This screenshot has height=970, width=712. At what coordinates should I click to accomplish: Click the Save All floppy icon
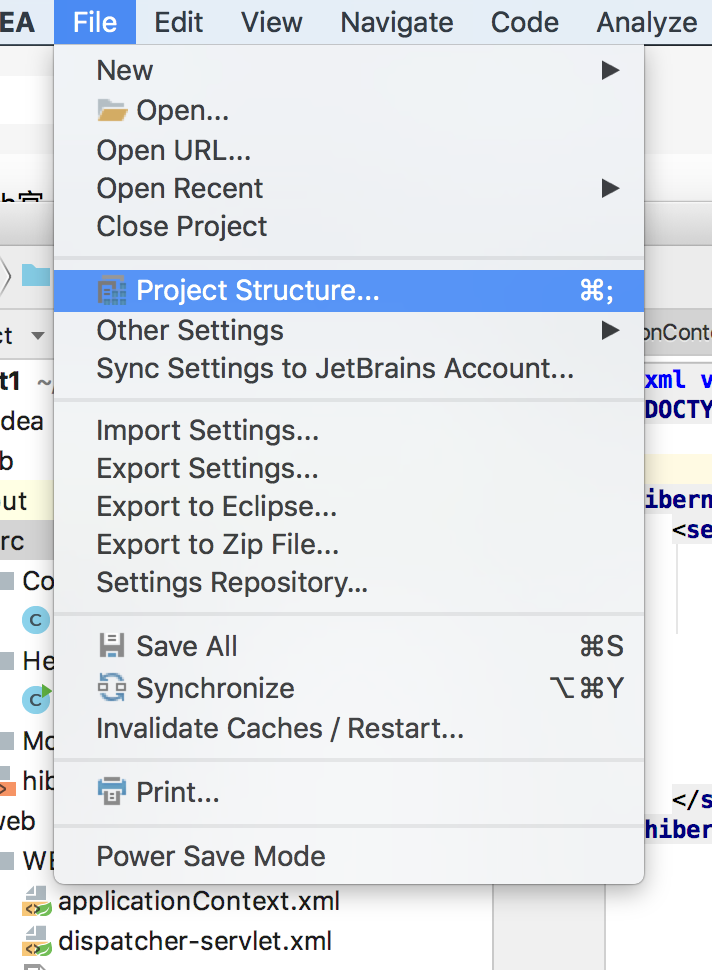coord(112,645)
